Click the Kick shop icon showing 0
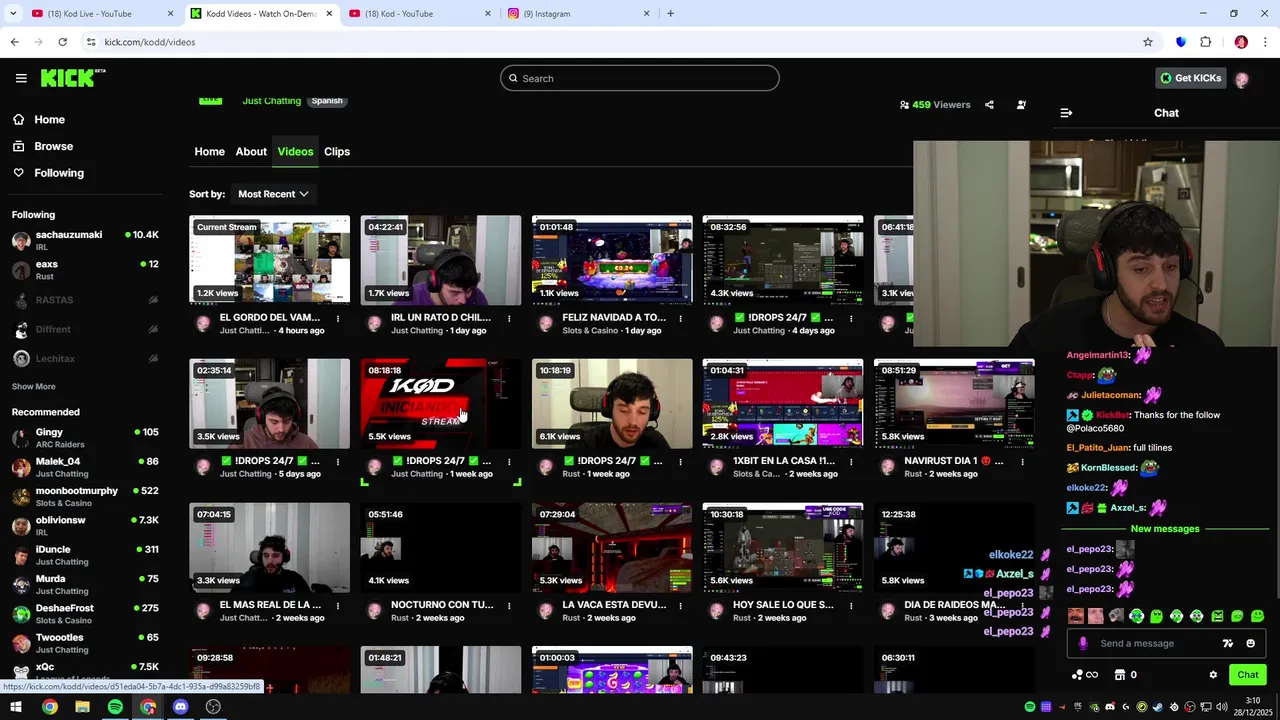 [1125, 675]
